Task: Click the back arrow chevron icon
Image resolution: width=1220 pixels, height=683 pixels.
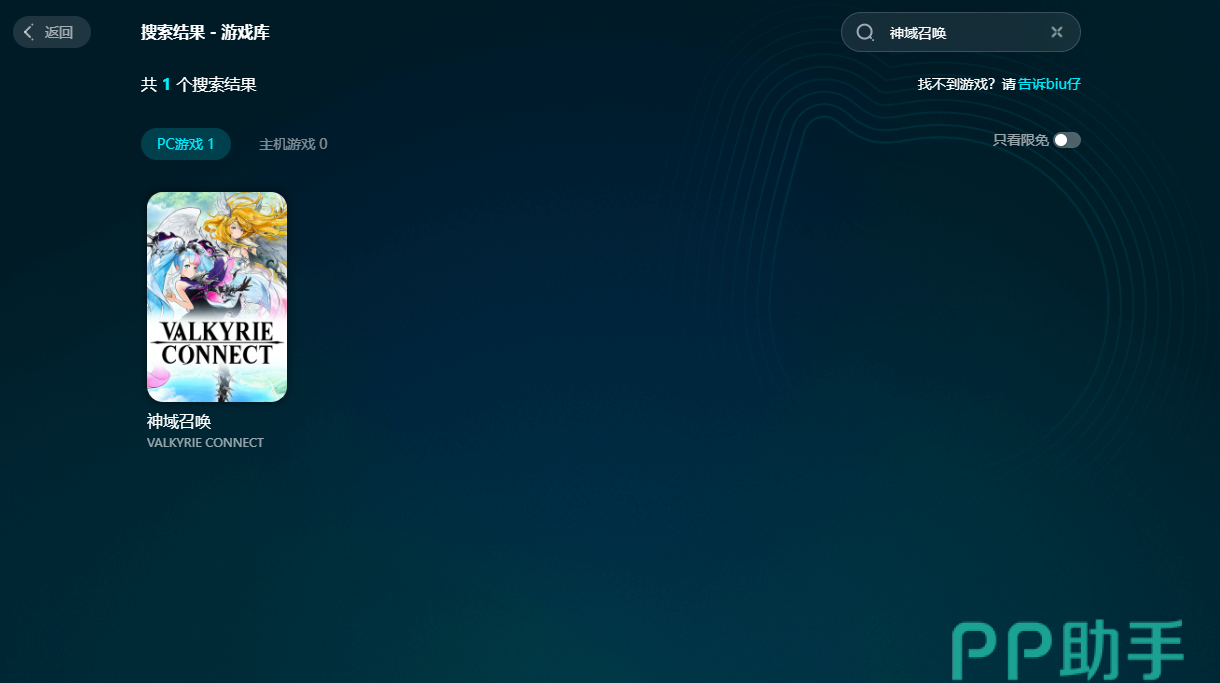Action: point(29,32)
